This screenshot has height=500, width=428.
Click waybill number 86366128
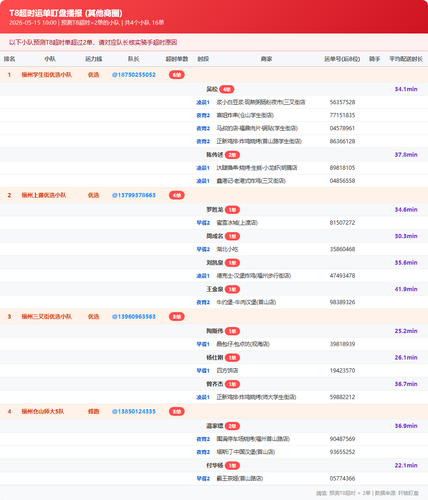[x=342, y=141]
